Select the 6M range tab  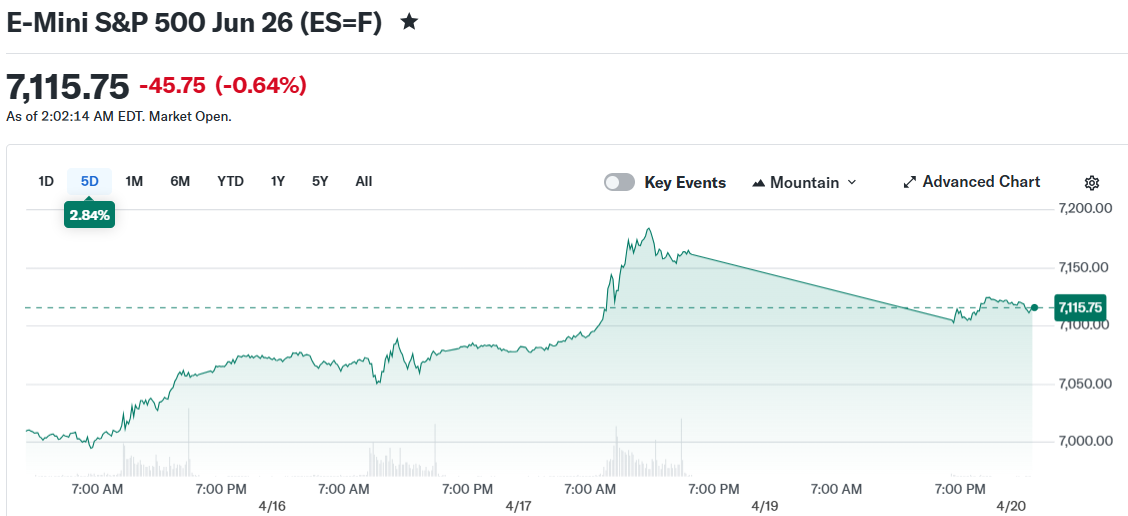point(180,181)
